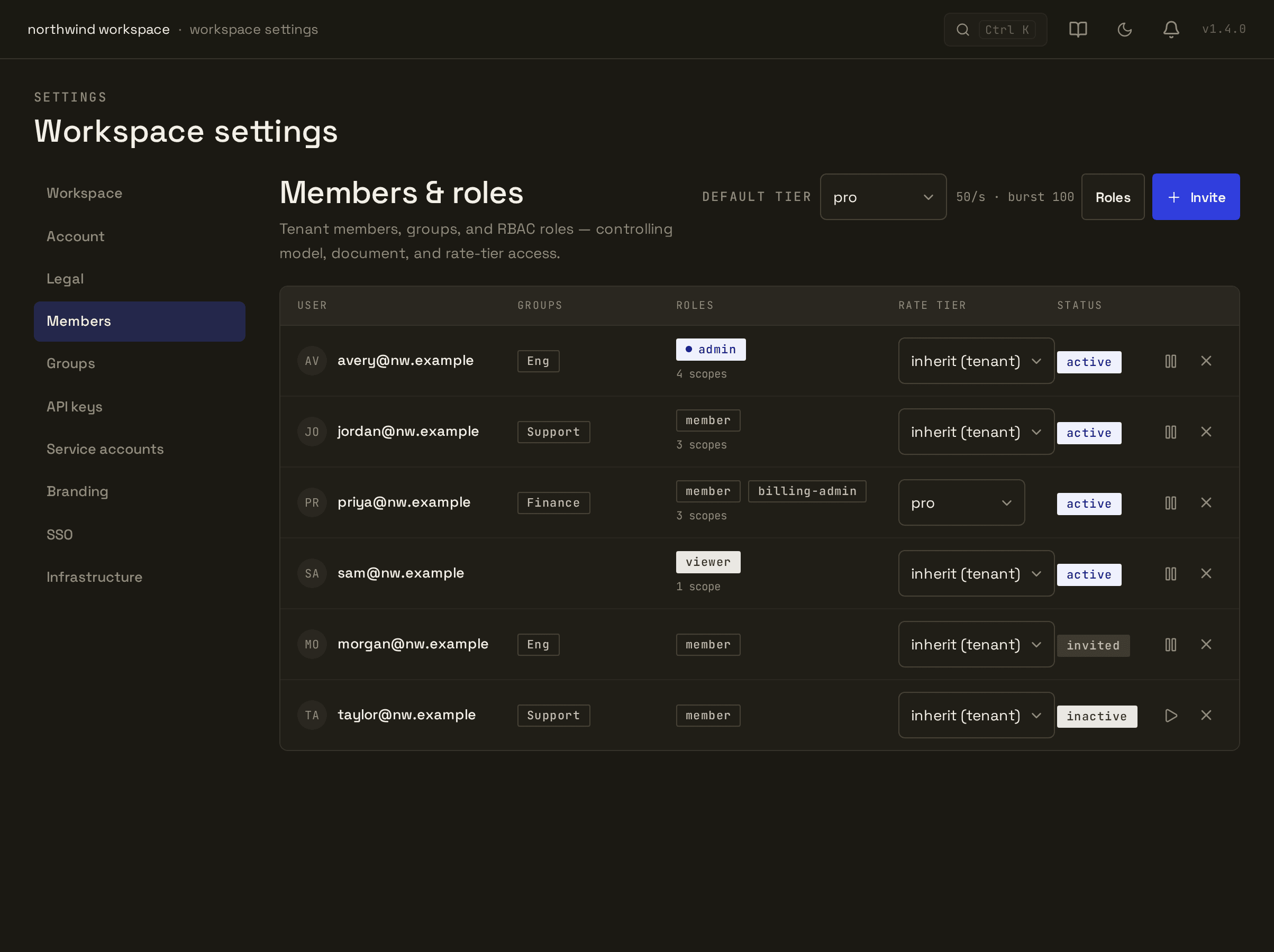Remove avery@nw.example with X icon

1206,361
